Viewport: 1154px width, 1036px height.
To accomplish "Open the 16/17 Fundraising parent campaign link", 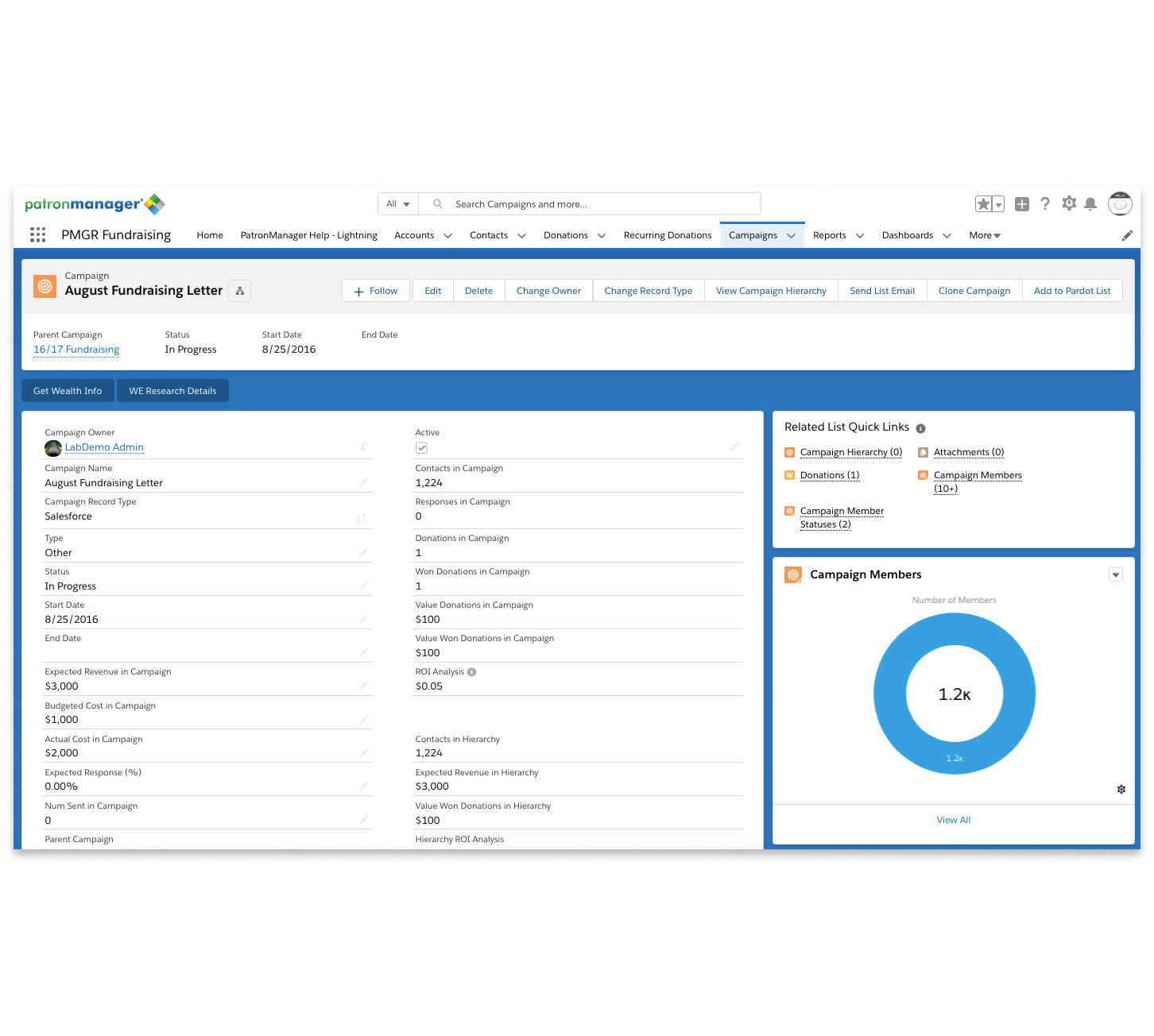I will [76, 350].
